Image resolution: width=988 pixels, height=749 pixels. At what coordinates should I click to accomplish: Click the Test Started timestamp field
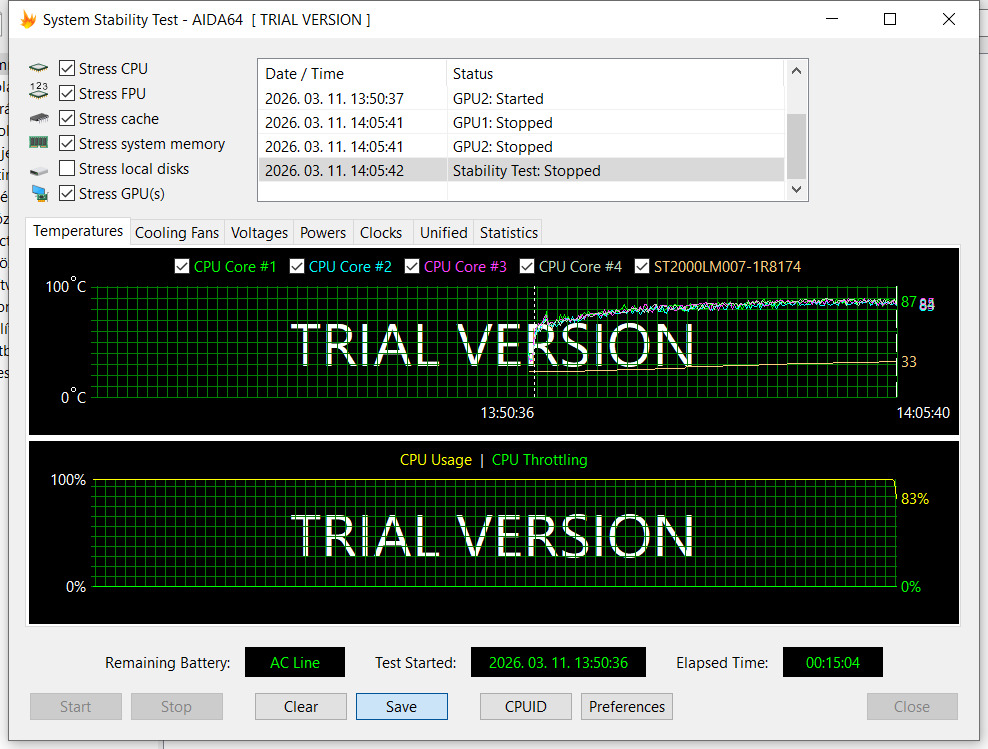558,663
